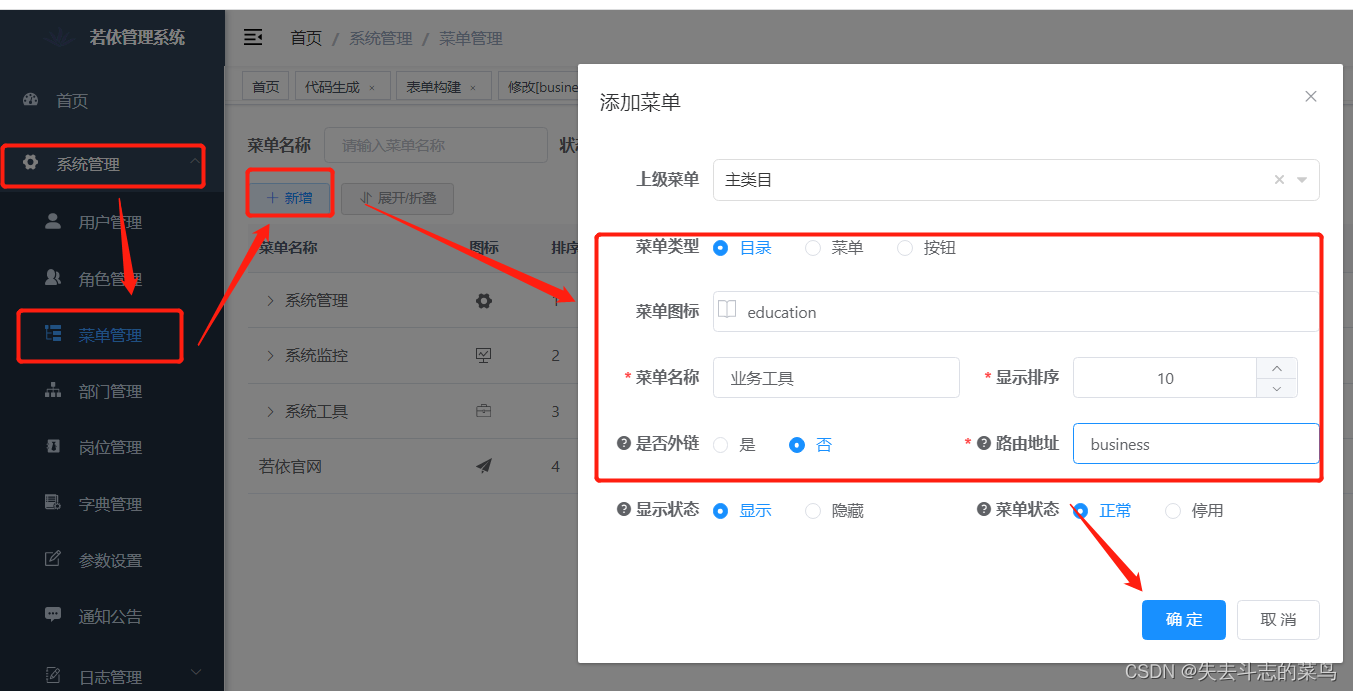Select the 字典管理 dictionary icon
1353x691 pixels.
[54, 503]
